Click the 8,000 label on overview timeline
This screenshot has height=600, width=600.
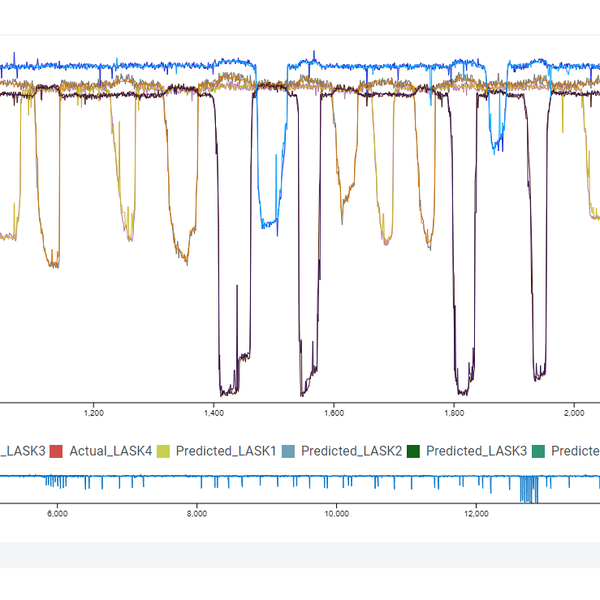pyautogui.click(x=197, y=514)
